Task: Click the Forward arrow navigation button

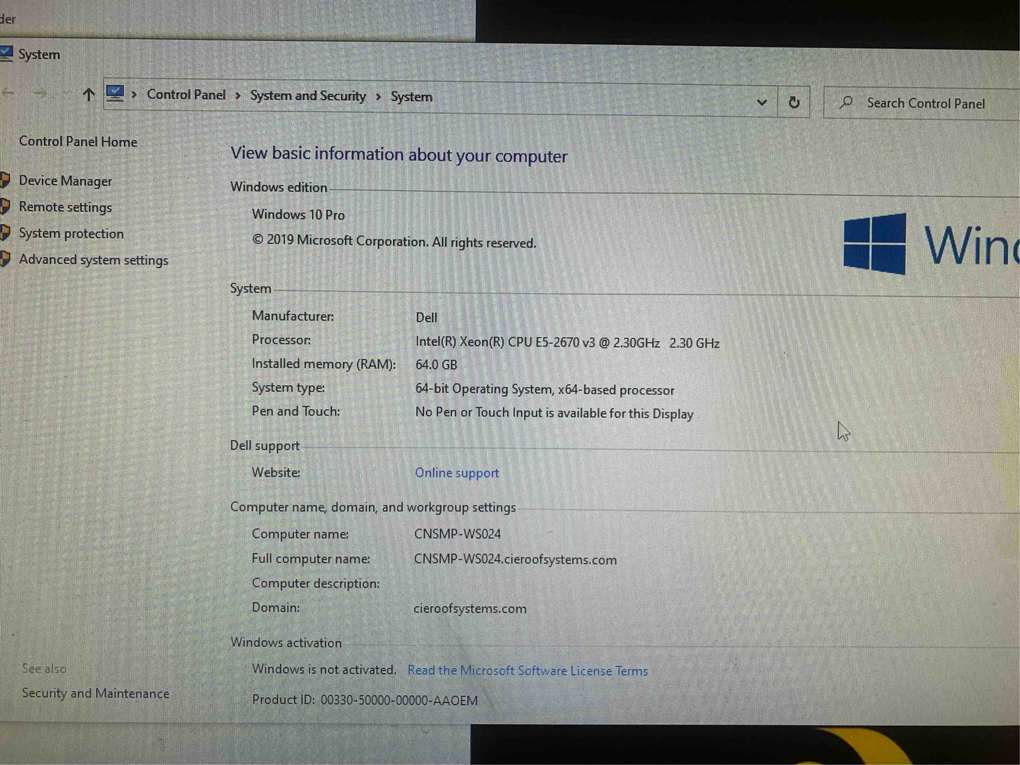Action: (40, 94)
